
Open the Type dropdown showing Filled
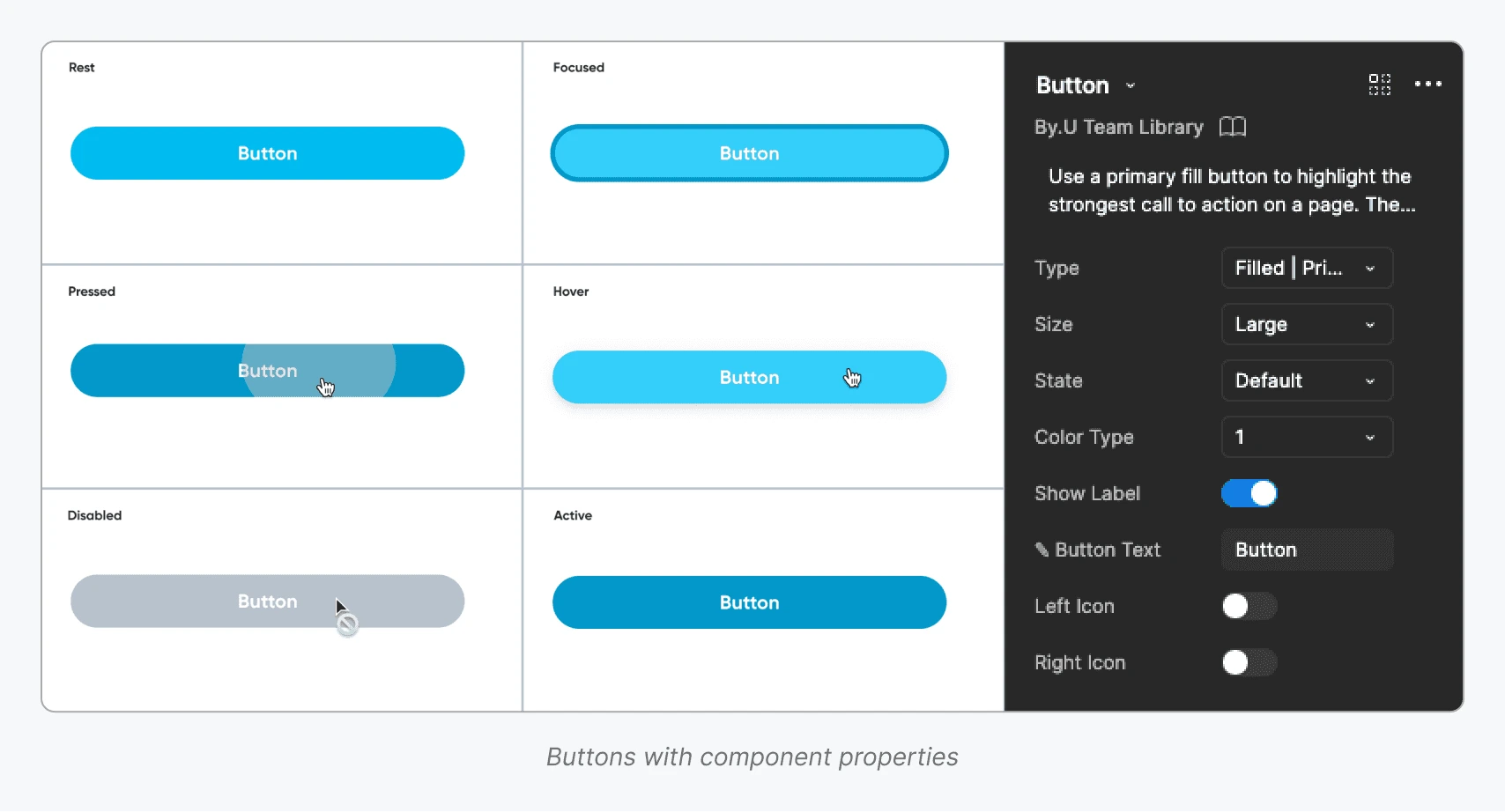(x=1306, y=268)
